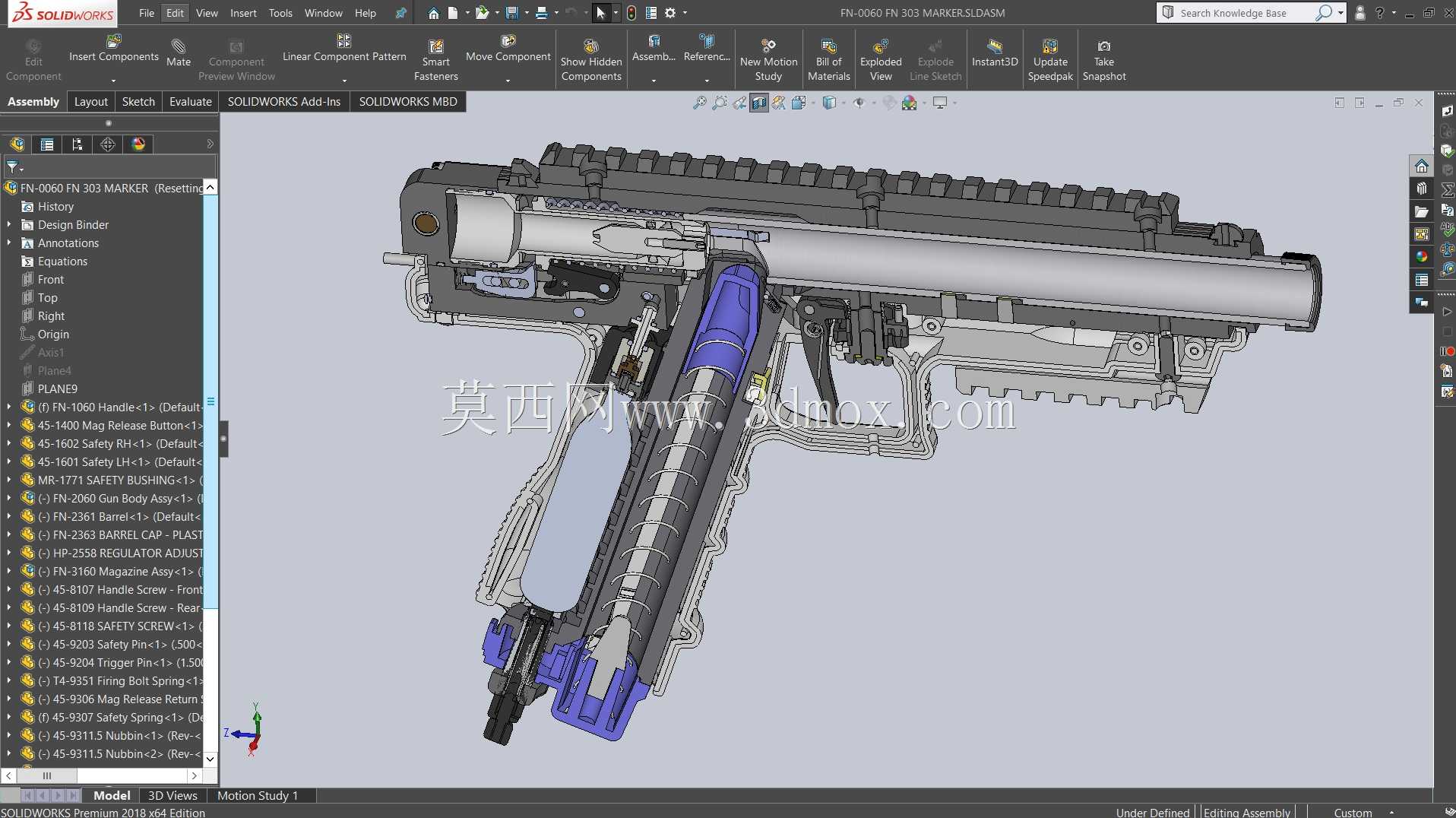Screen dimensions: 1456x818
Task: Click Zoom to Area icon
Action: 720,103
